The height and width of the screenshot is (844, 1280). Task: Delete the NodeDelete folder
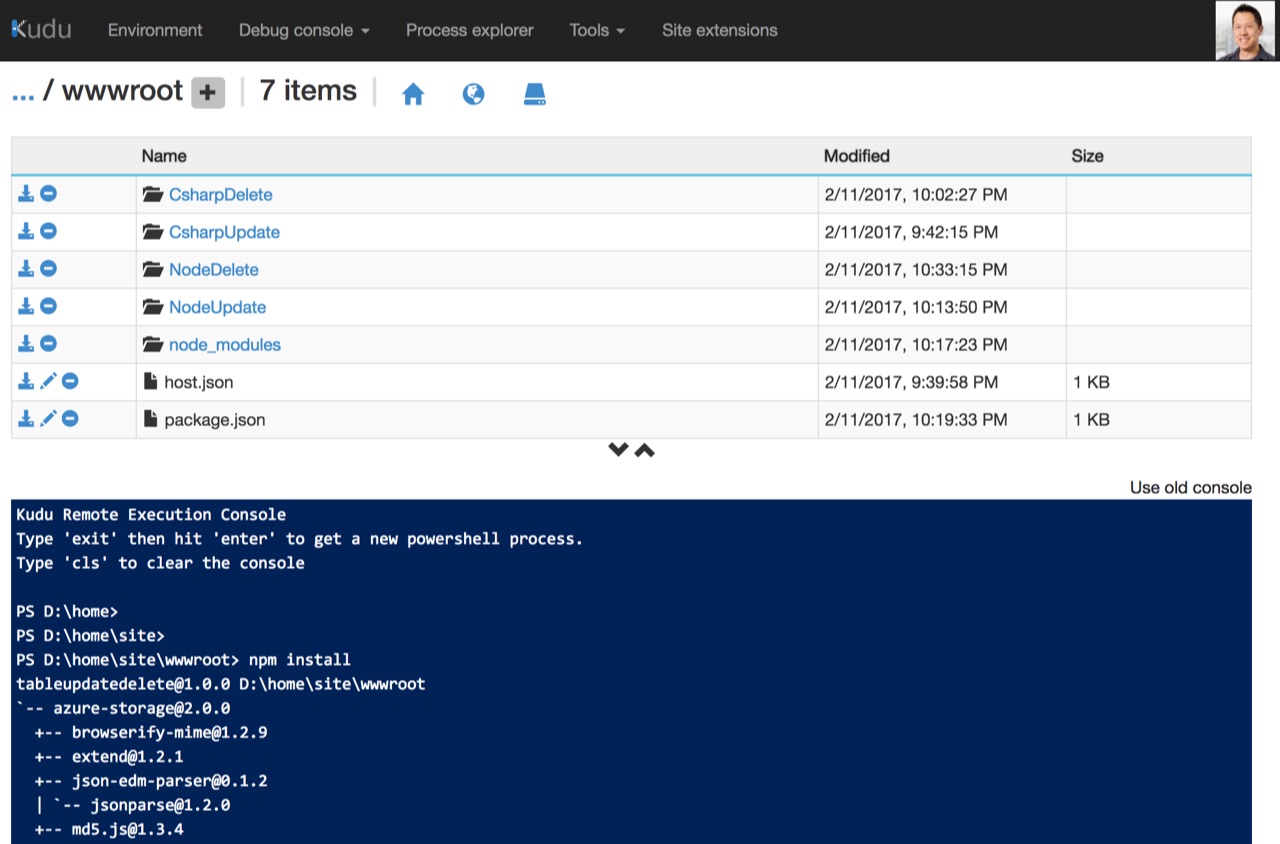pos(48,269)
